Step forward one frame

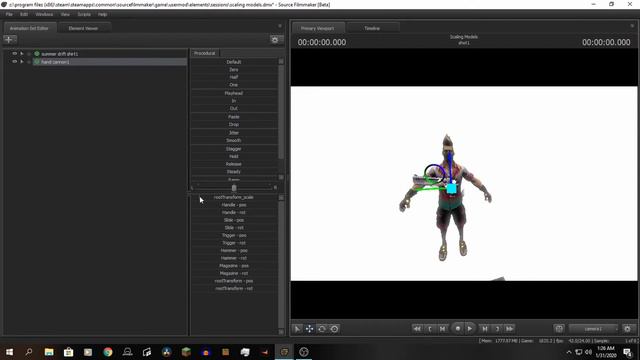click(x=484, y=329)
